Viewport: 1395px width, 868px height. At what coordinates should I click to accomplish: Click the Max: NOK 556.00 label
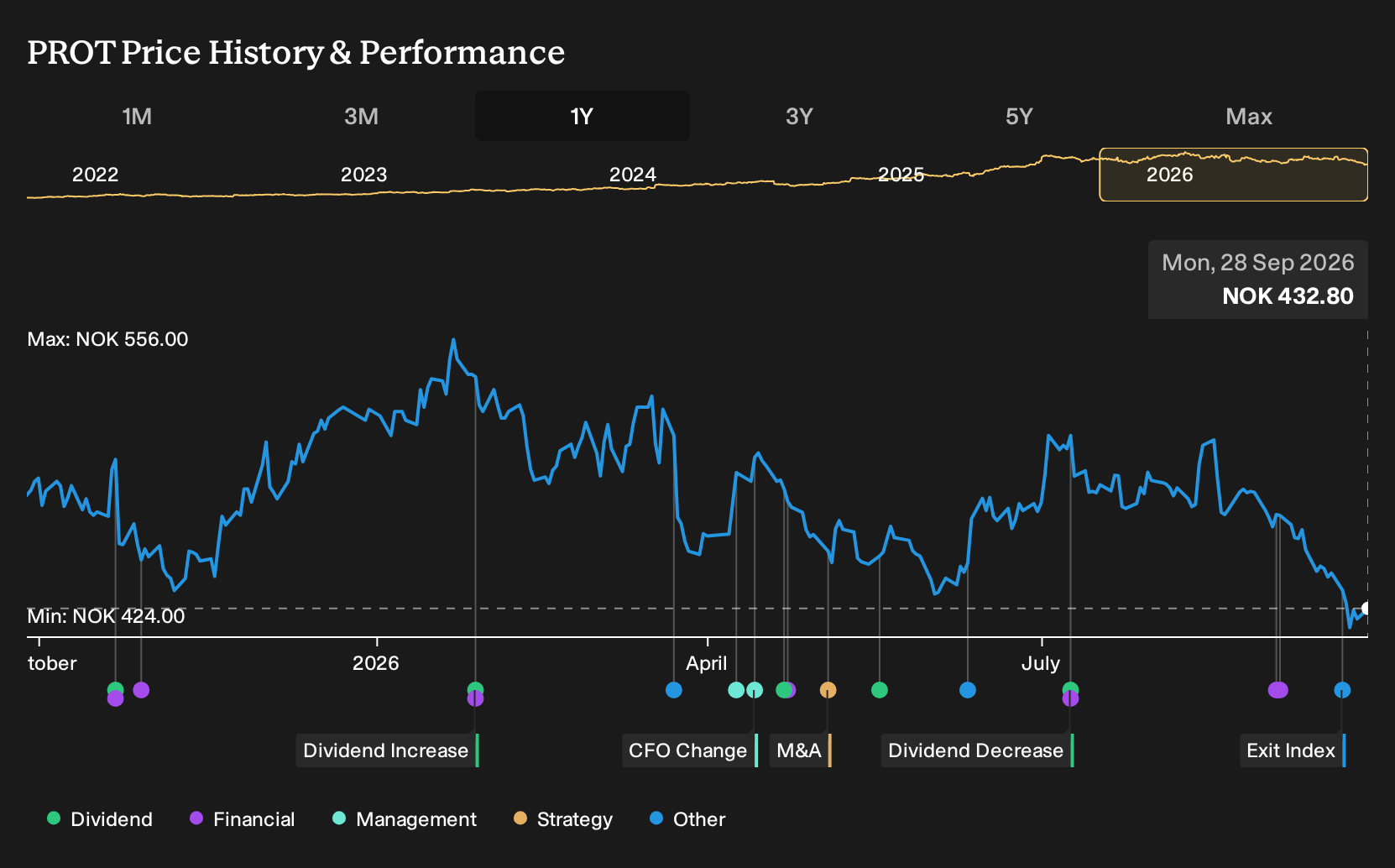point(107,339)
